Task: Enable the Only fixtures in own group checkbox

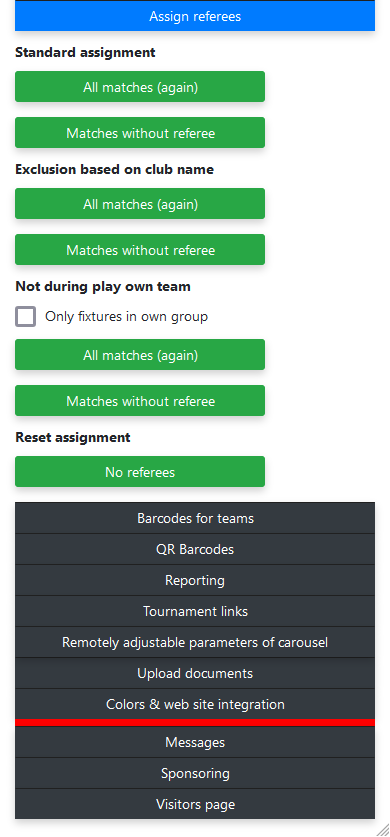Action: [x=26, y=317]
